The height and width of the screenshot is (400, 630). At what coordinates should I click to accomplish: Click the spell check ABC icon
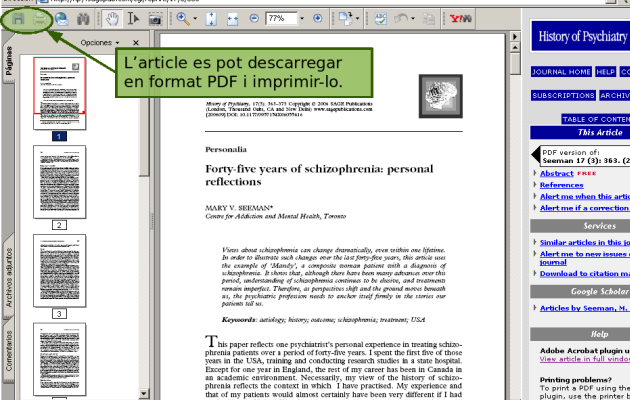[x=380, y=18]
